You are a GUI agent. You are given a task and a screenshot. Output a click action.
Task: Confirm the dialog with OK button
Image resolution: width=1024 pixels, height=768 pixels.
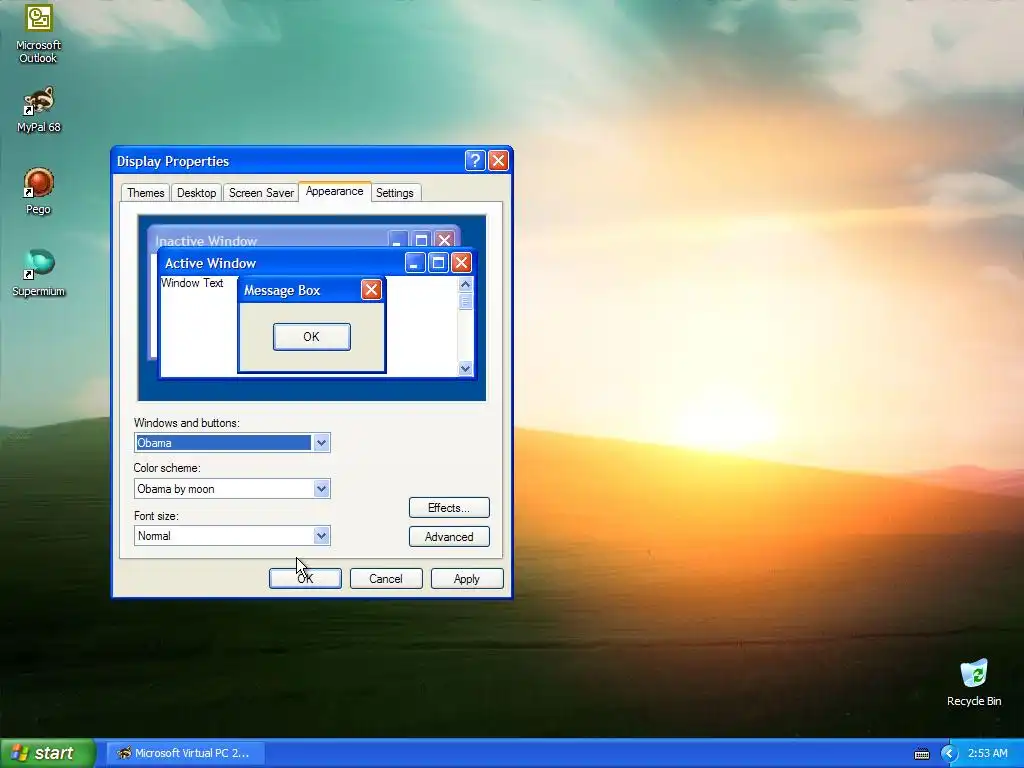[305, 579]
